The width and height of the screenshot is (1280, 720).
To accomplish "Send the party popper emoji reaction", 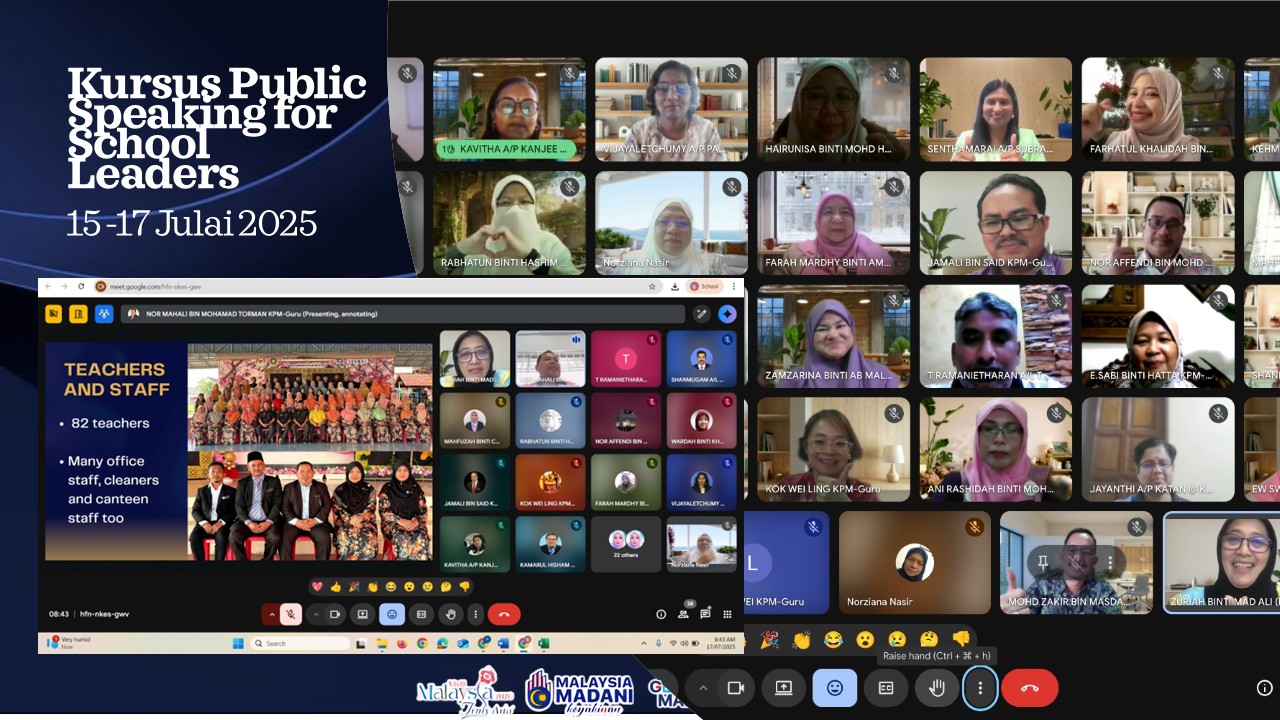I will (769, 639).
